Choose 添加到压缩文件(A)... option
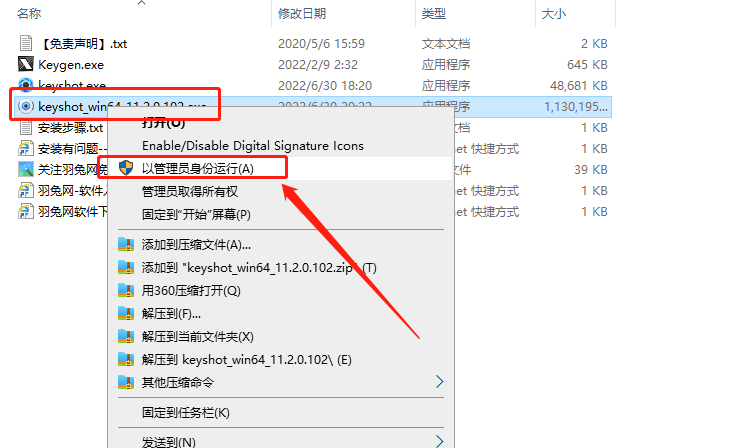 coord(196,245)
